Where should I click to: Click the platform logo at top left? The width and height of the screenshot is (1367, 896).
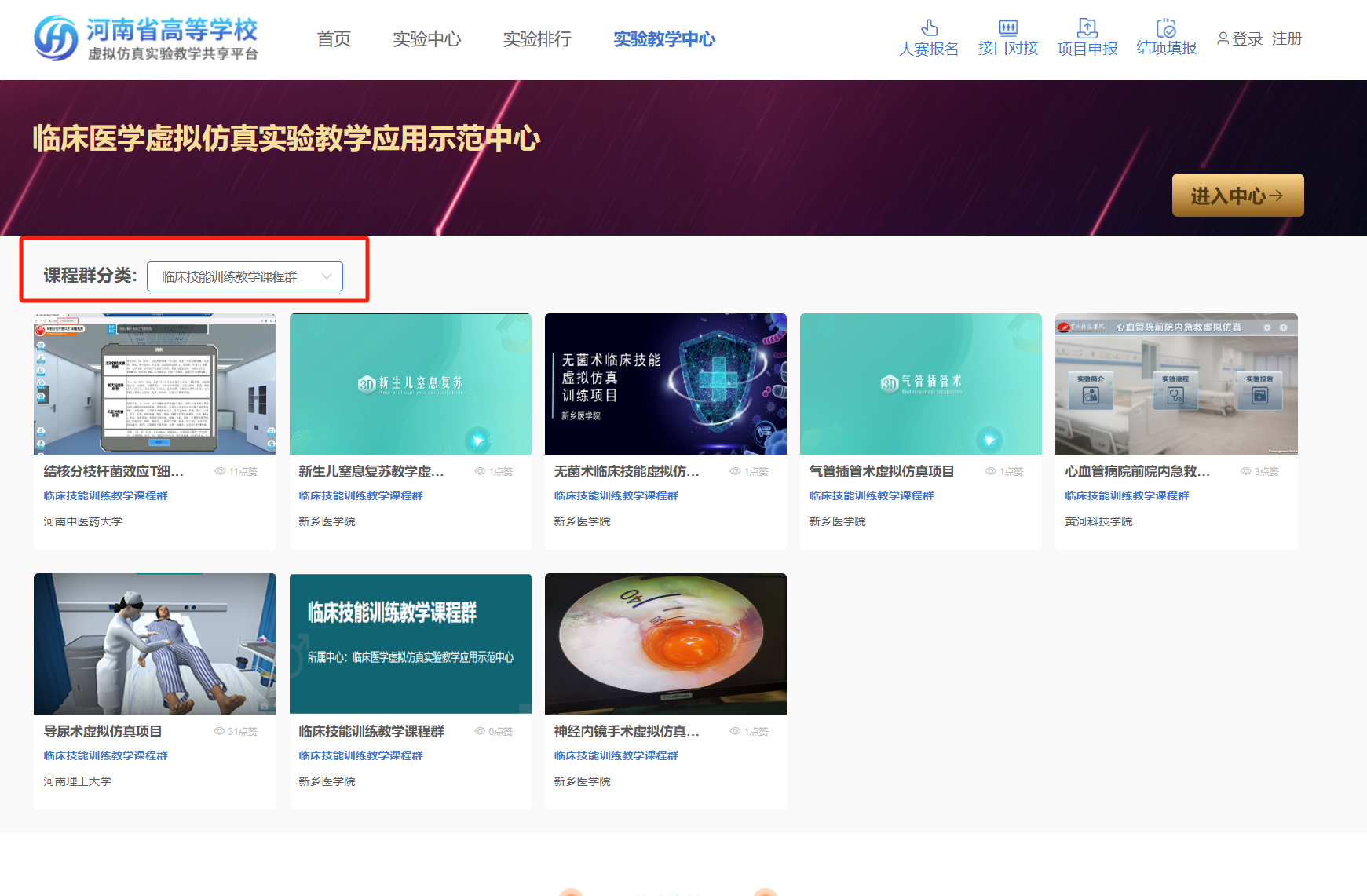(145, 37)
